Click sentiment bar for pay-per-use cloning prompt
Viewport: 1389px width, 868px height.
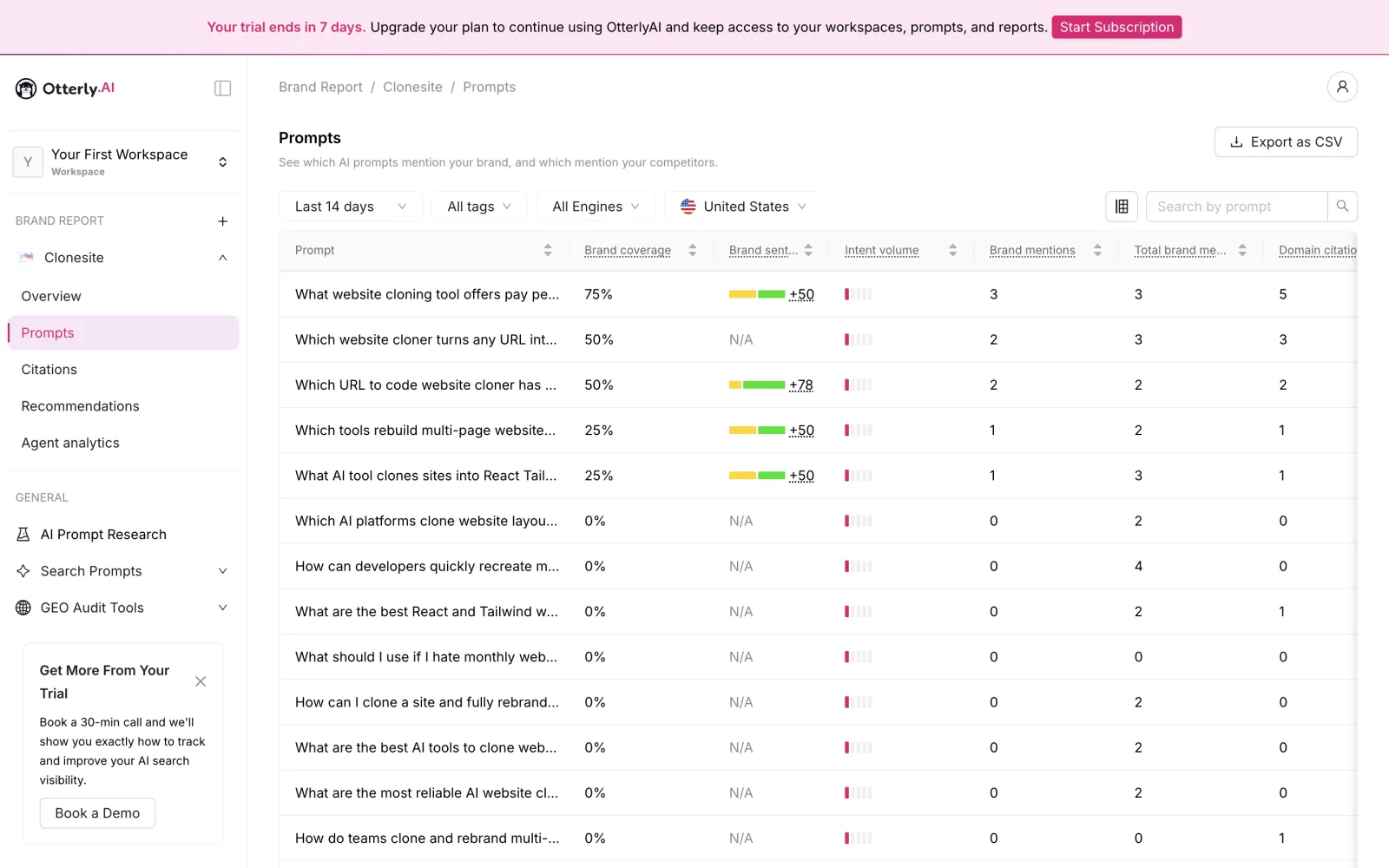(x=757, y=294)
